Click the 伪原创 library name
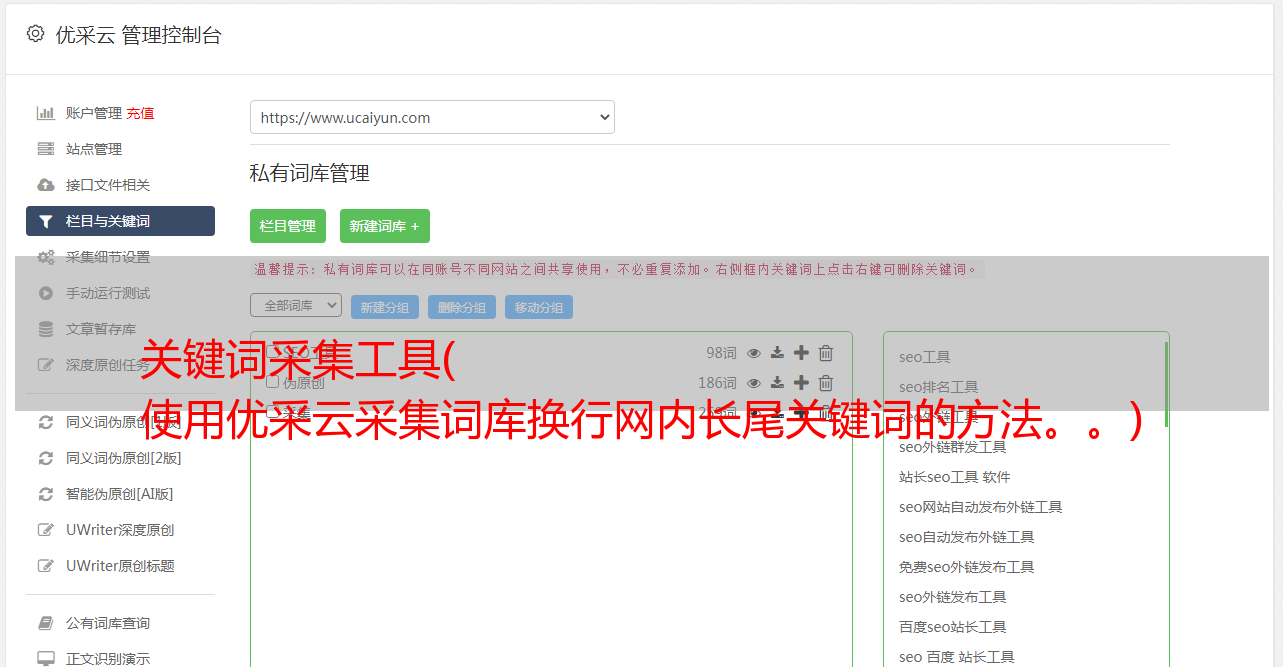The image size is (1283, 667). (304, 383)
